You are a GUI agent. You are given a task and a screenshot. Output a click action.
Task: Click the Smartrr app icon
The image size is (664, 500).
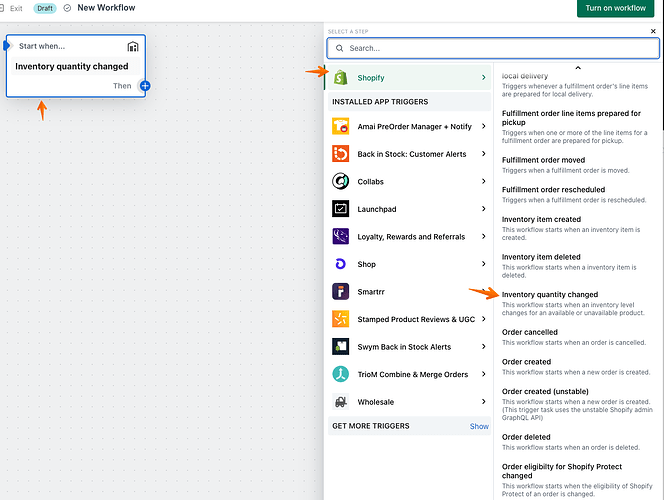(340, 291)
